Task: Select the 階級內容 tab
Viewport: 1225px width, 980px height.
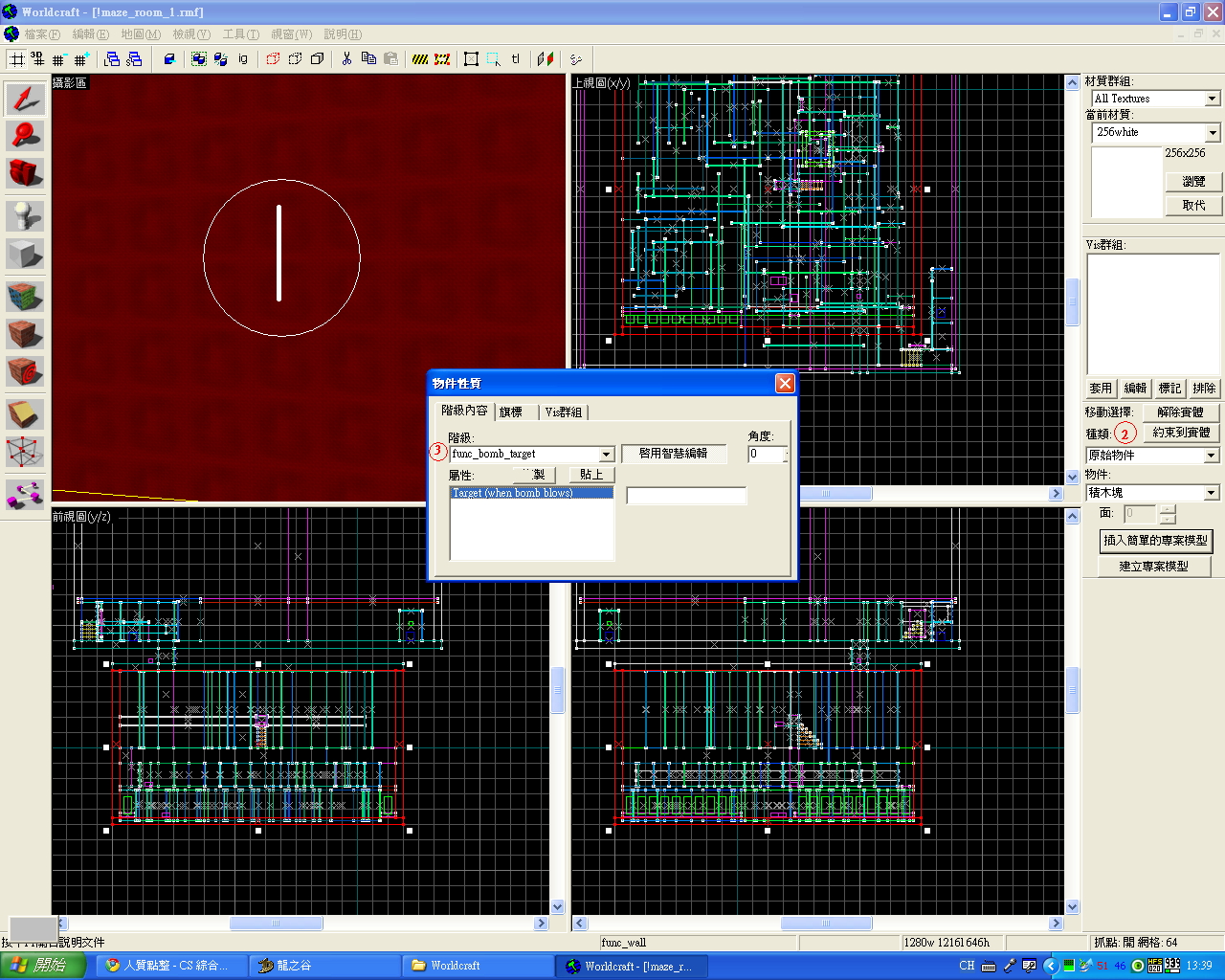Action: tap(464, 411)
